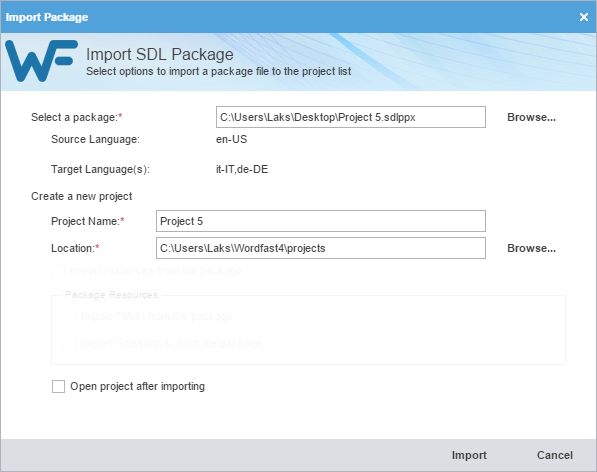Screen dimensions: 597x472
Task: Click the Location path input field
Action: point(321,248)
